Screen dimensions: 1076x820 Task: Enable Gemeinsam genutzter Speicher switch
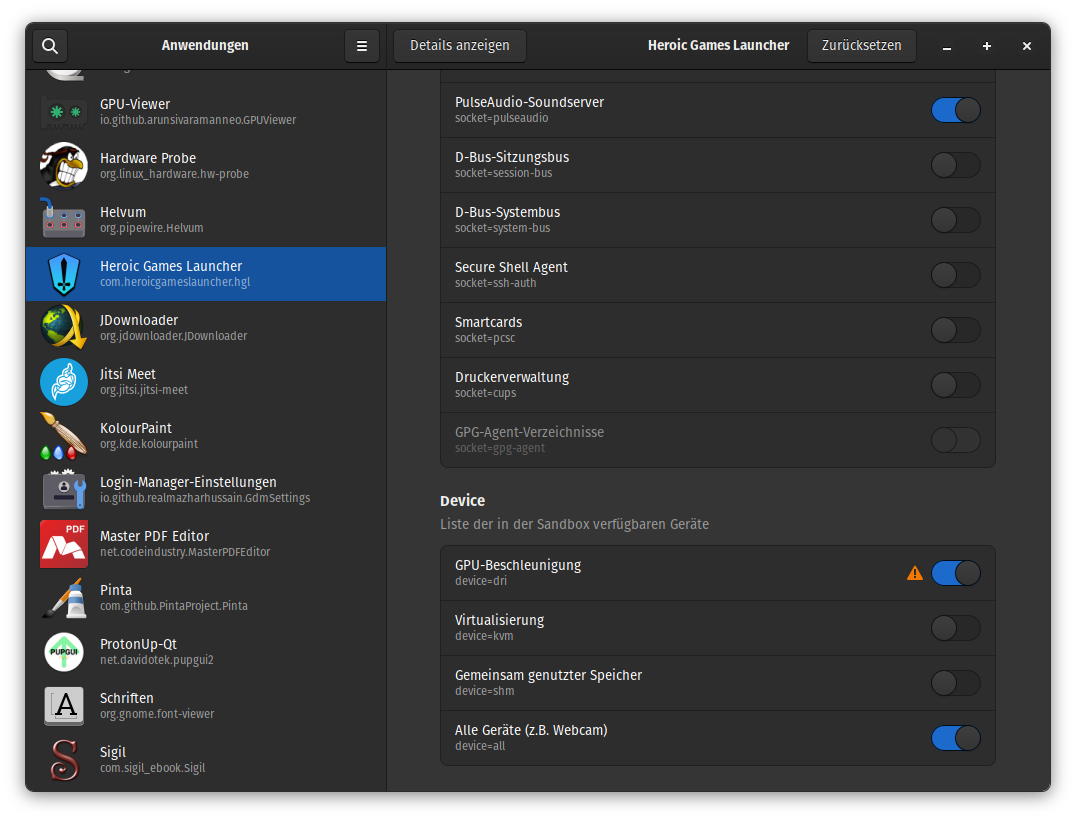[955, 683]
